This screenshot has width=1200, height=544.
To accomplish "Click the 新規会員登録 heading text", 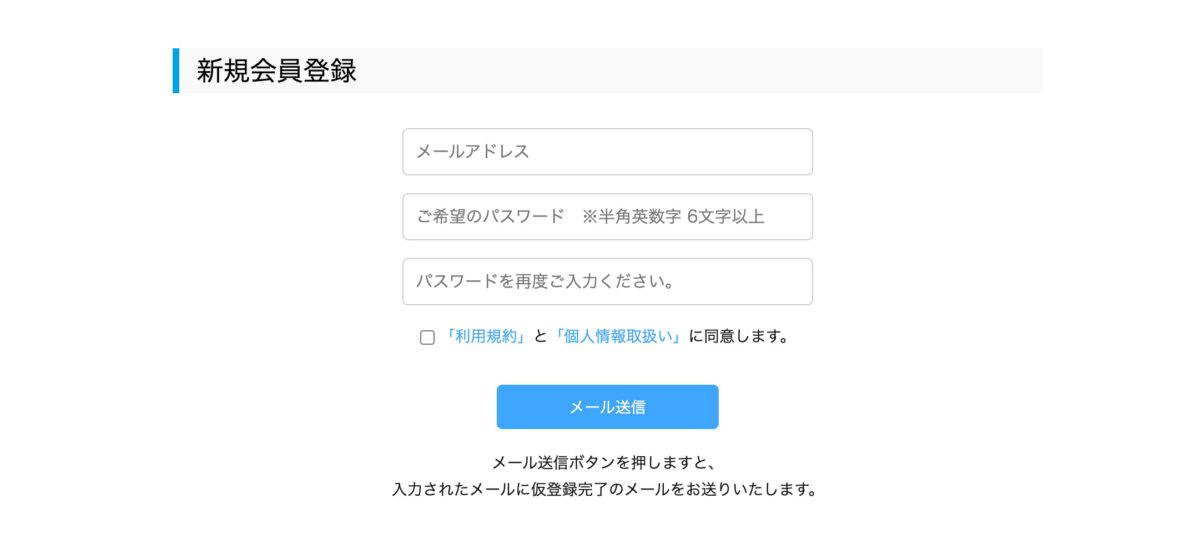I will coord(276,71).
